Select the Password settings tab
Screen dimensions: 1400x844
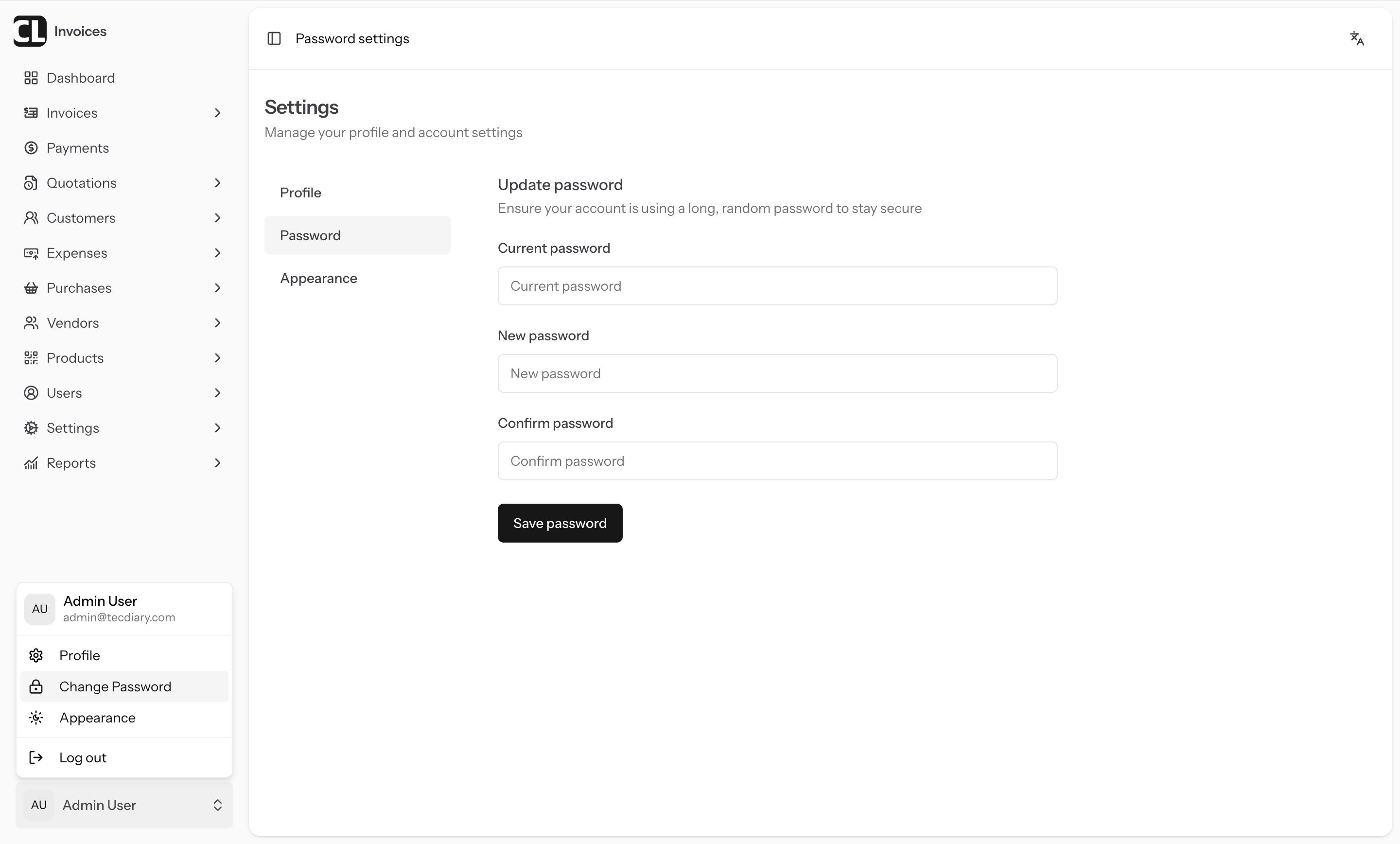coord(357,235)
